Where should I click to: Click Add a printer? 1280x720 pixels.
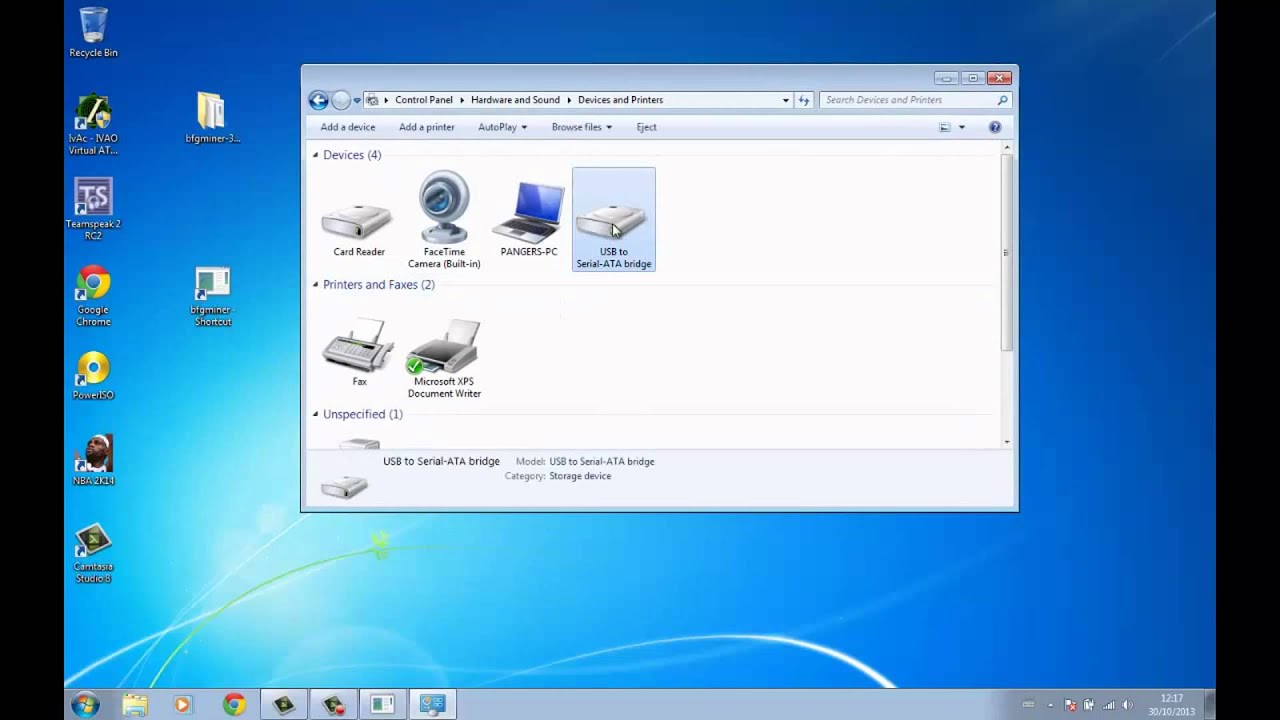pyautogui.click(x=427, y=127)
